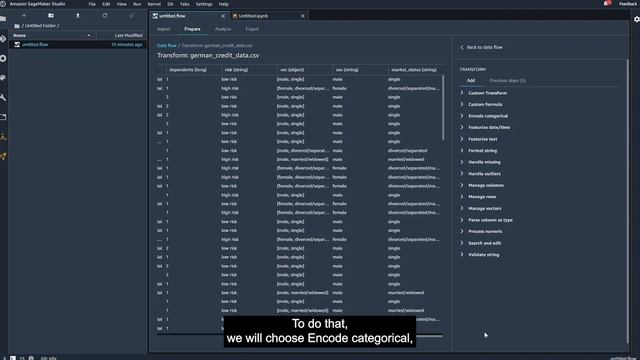Go to the Import tab
Screen dimensions: 640x360
point(163,29)
